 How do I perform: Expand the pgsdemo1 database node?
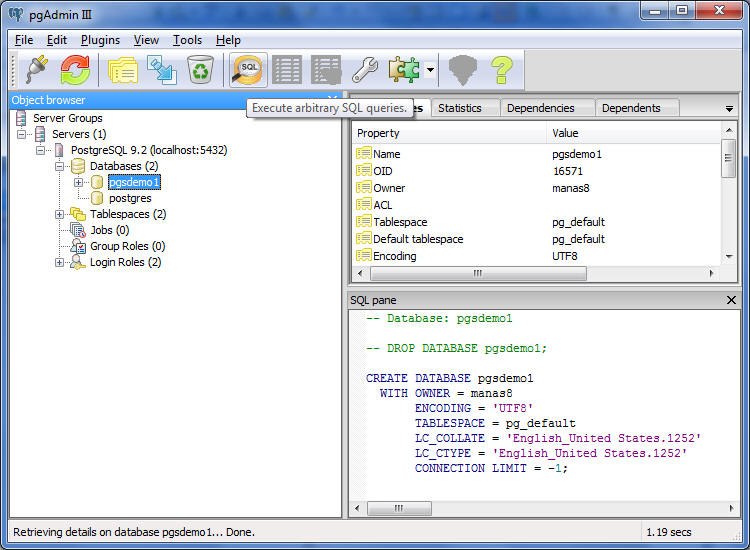click(78, 182)
